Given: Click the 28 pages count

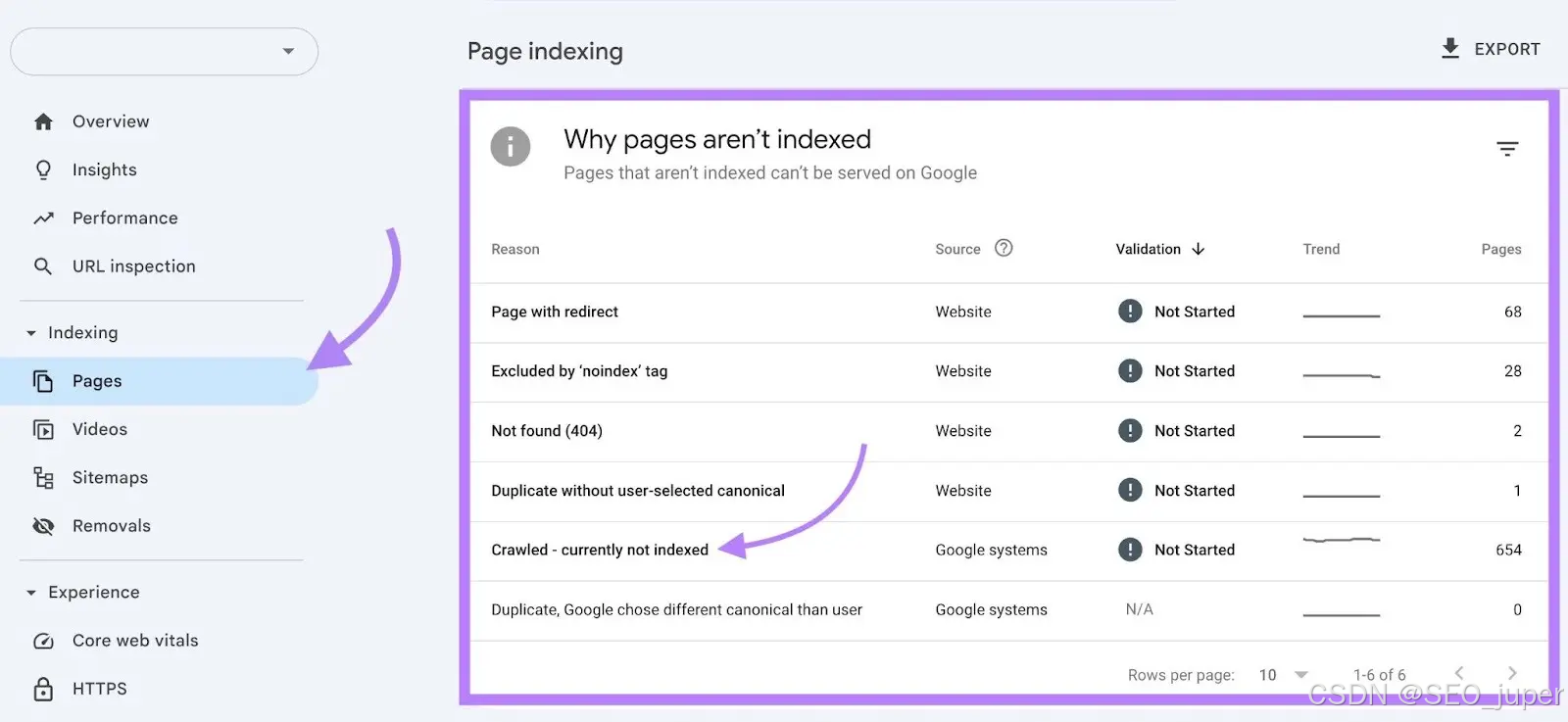Looking at the screenshot, I should [x=1513, y=371].
